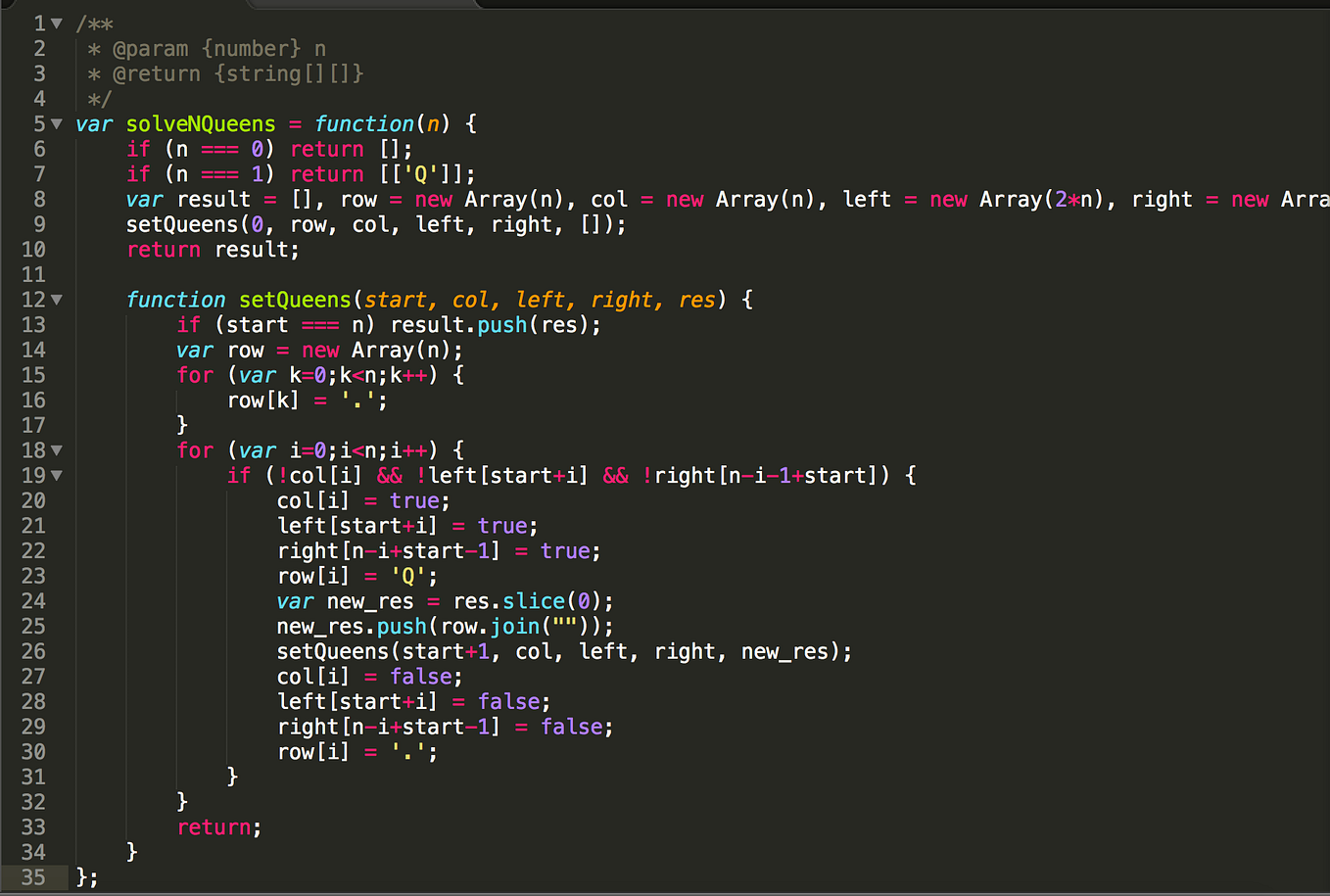Place cursor on the solveNQueens function name
The height and width of the screenshot is (896, 1330).
click(x=200, y=123)
